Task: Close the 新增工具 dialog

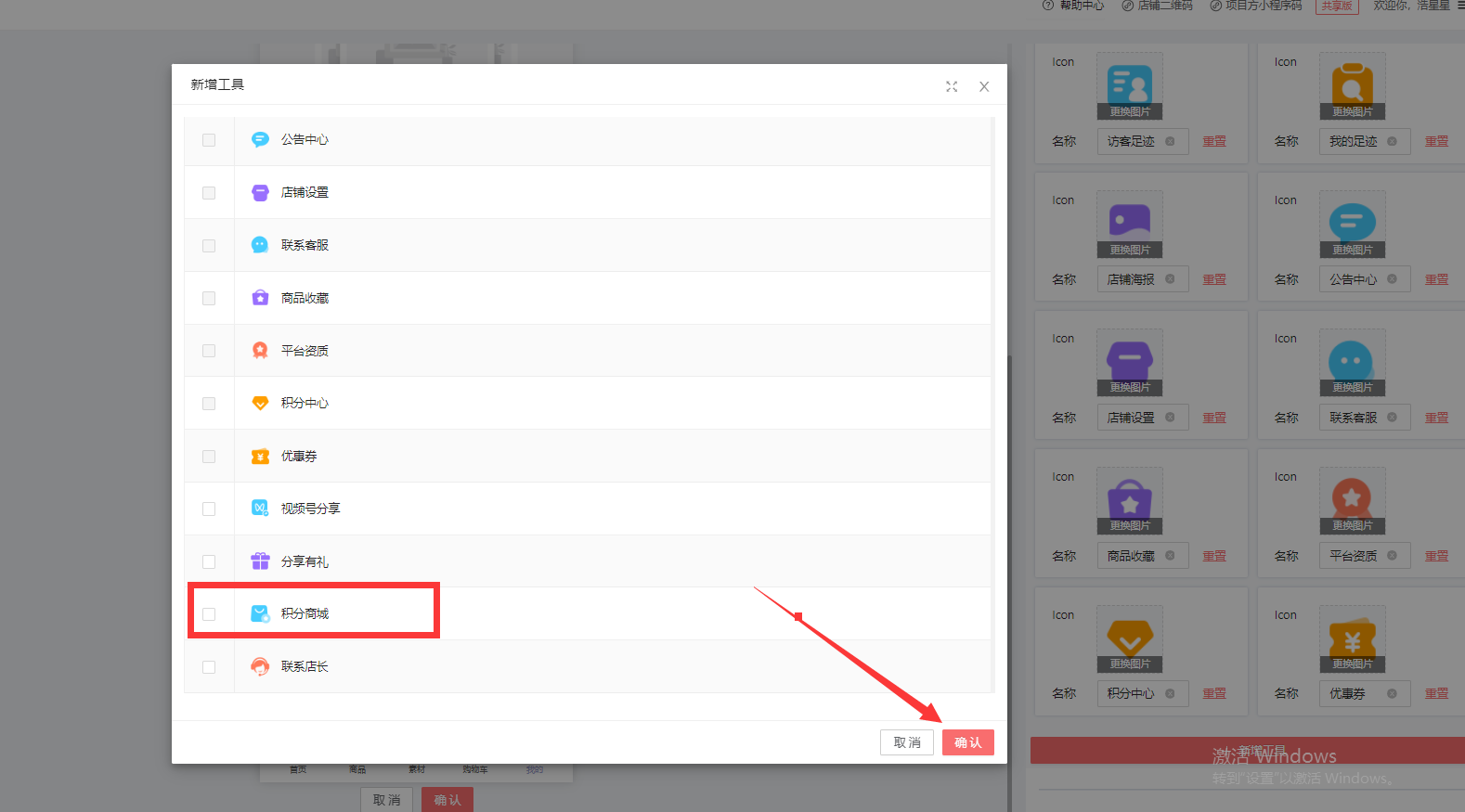Action: (984, 86)
